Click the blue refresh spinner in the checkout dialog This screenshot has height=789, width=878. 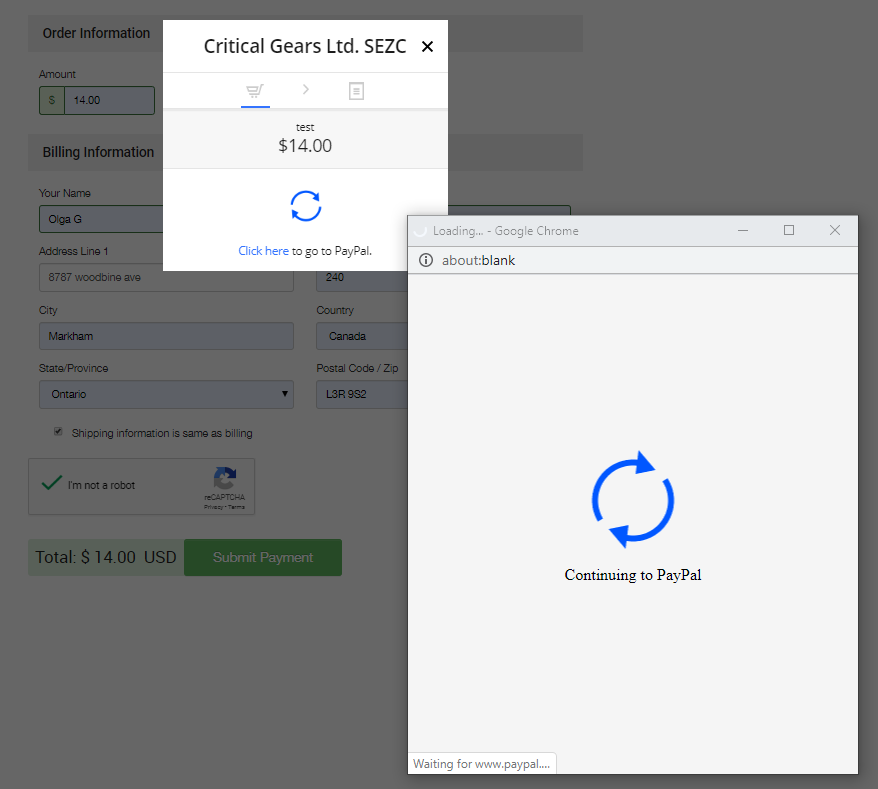tap(306, 206)
